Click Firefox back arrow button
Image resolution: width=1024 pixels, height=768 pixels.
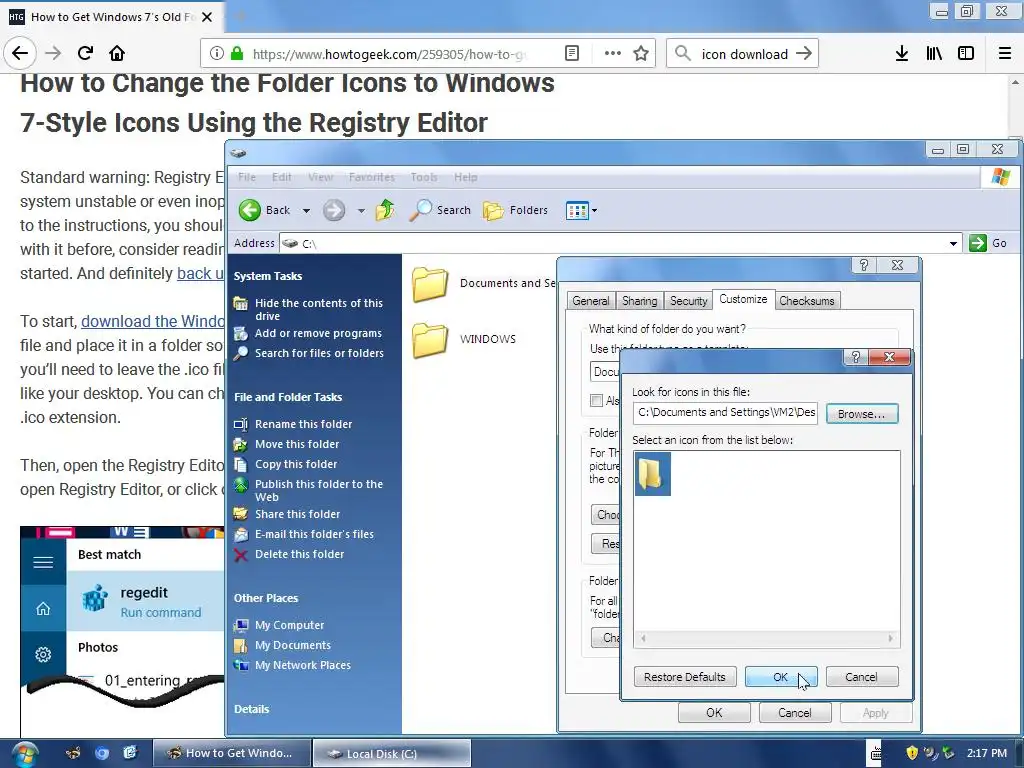(x=20, y=53)
